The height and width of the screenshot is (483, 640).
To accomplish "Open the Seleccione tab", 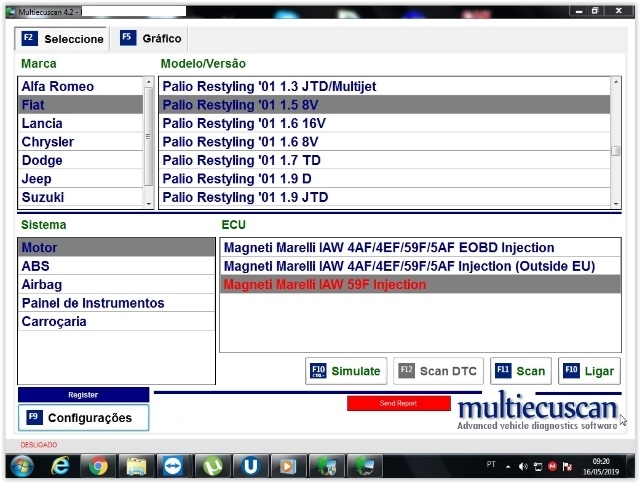I will coord(63,39).
